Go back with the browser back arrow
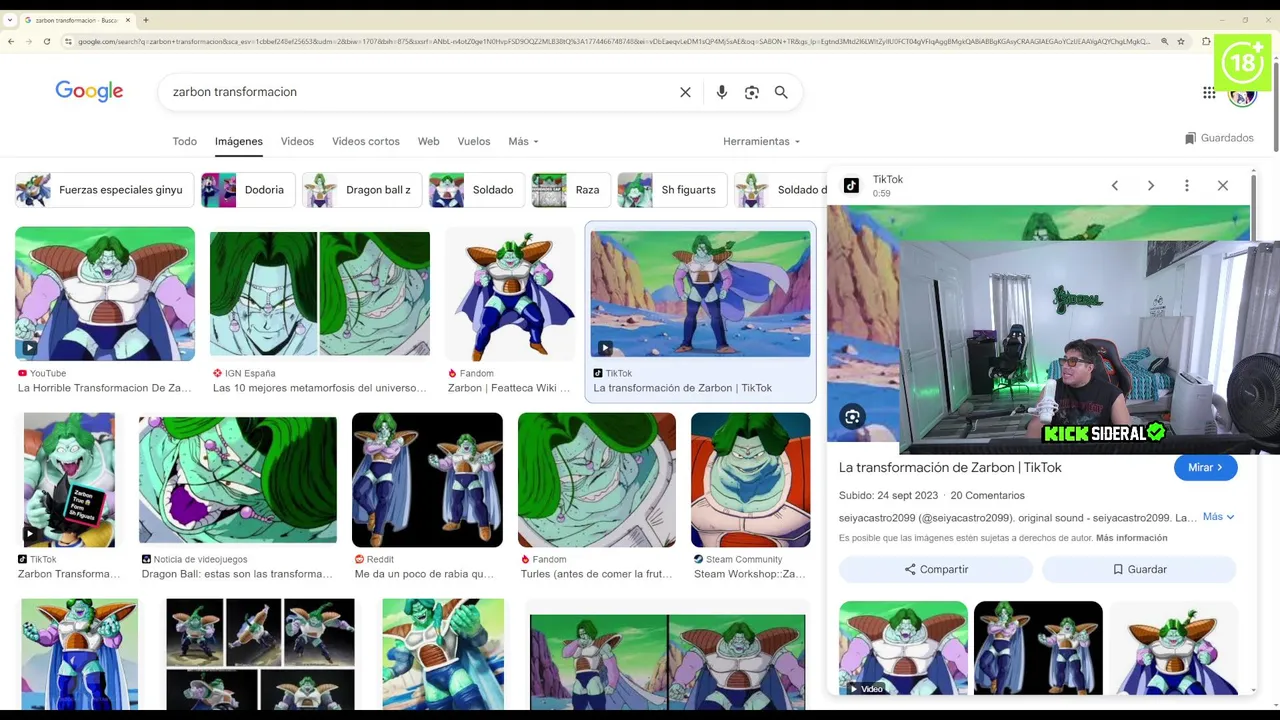The image size is (1280, 720). [x=11, y=41]
